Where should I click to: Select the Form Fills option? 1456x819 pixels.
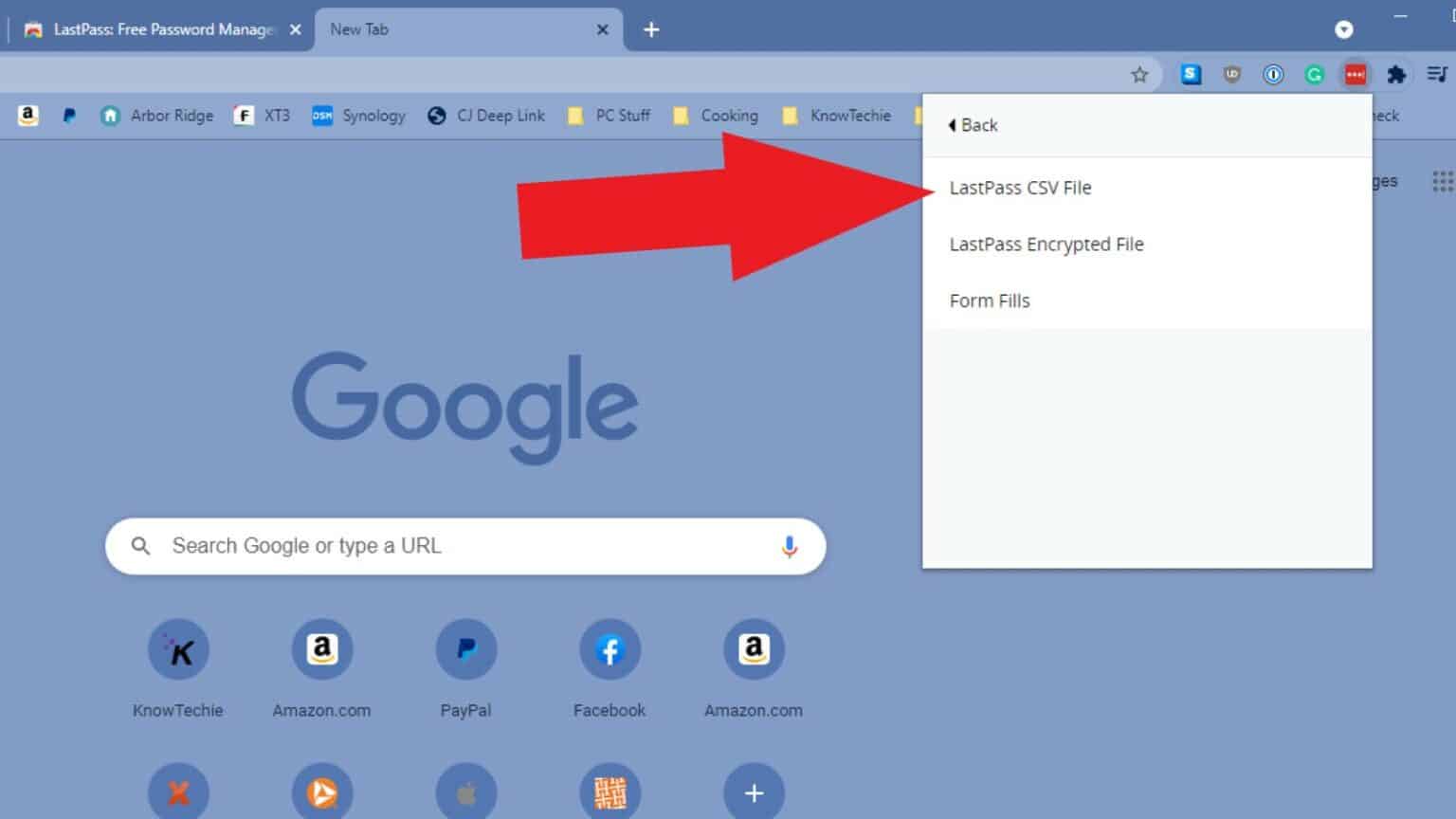point(989,300)
